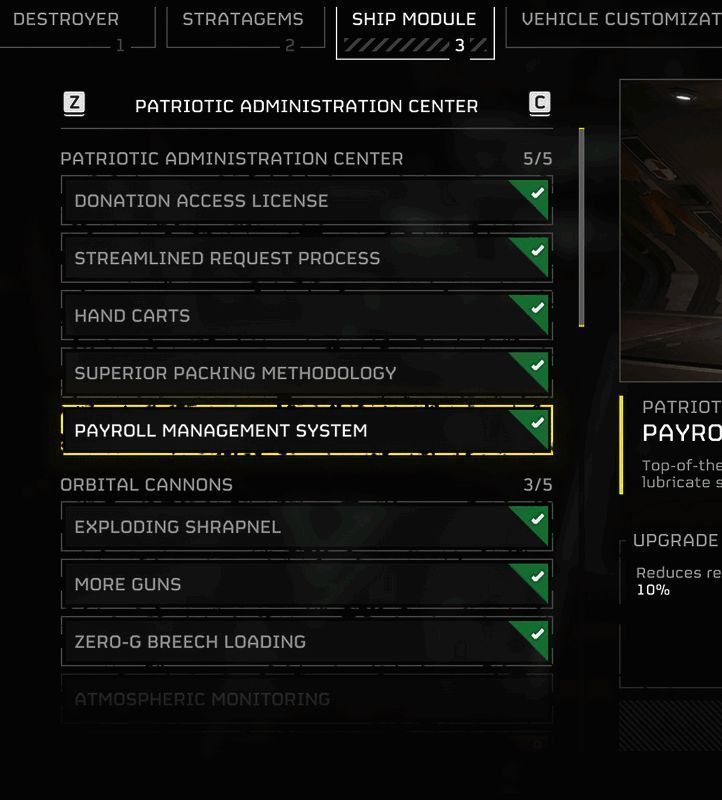Click Donation Access License green checkmark
The width and height of the screenshot is (722, 800).
pos(537,193)
